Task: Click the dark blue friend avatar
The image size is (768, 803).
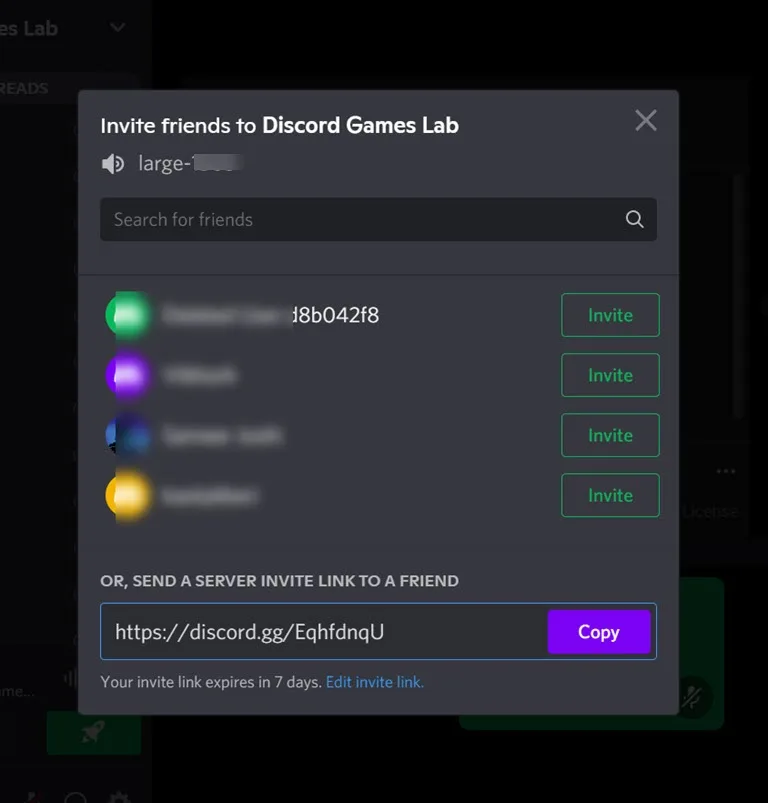Action: (128, 435)
